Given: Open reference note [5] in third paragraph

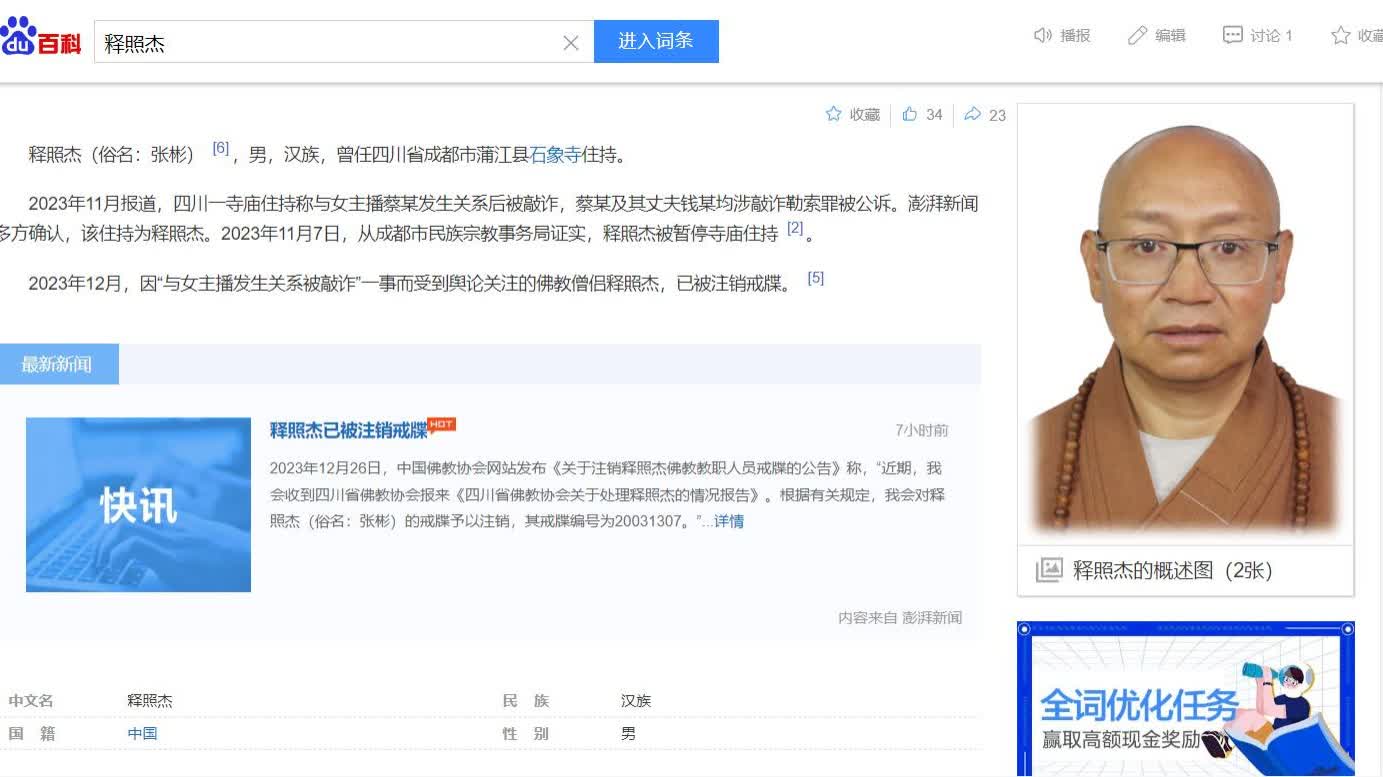Looking at the screenshot, I should [x=815, y=279].
